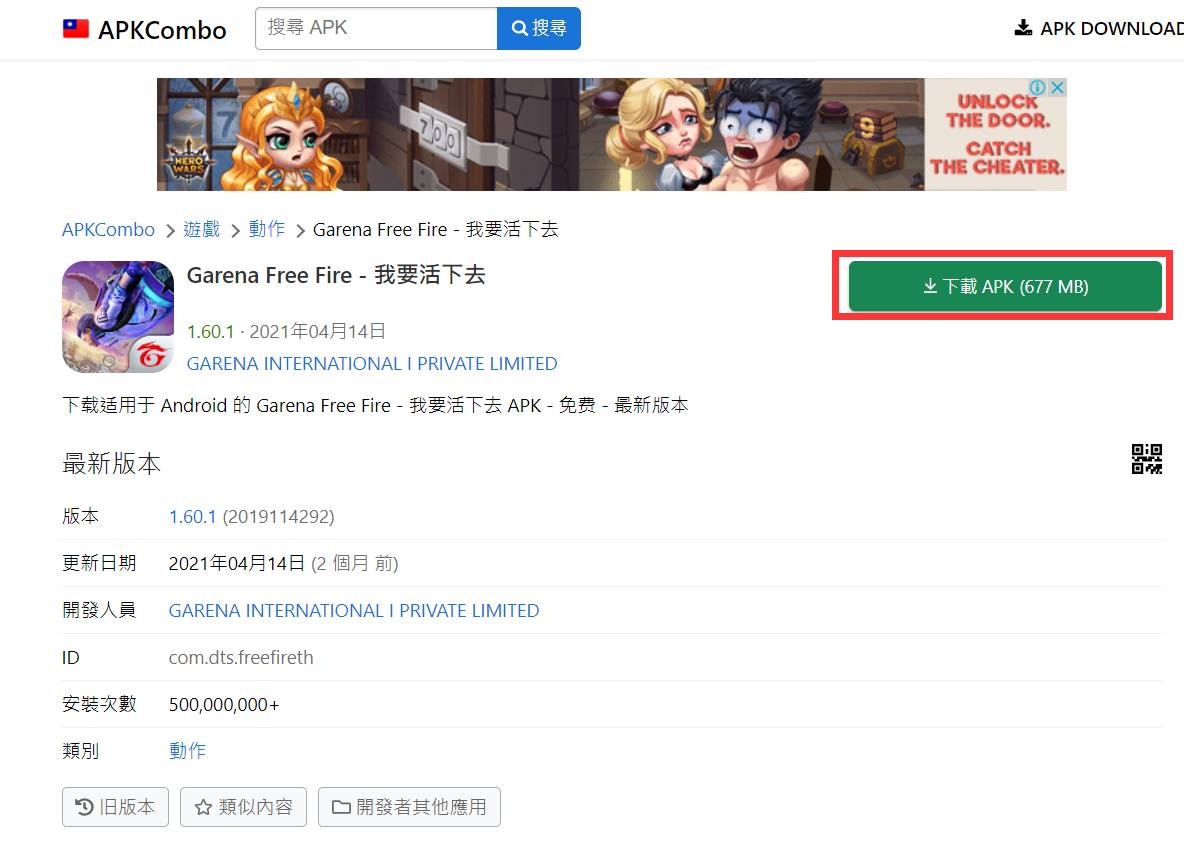Close the ad with the X icon
The image size is (1184, 853).
pyautogui.click(x=1058, y=88)
